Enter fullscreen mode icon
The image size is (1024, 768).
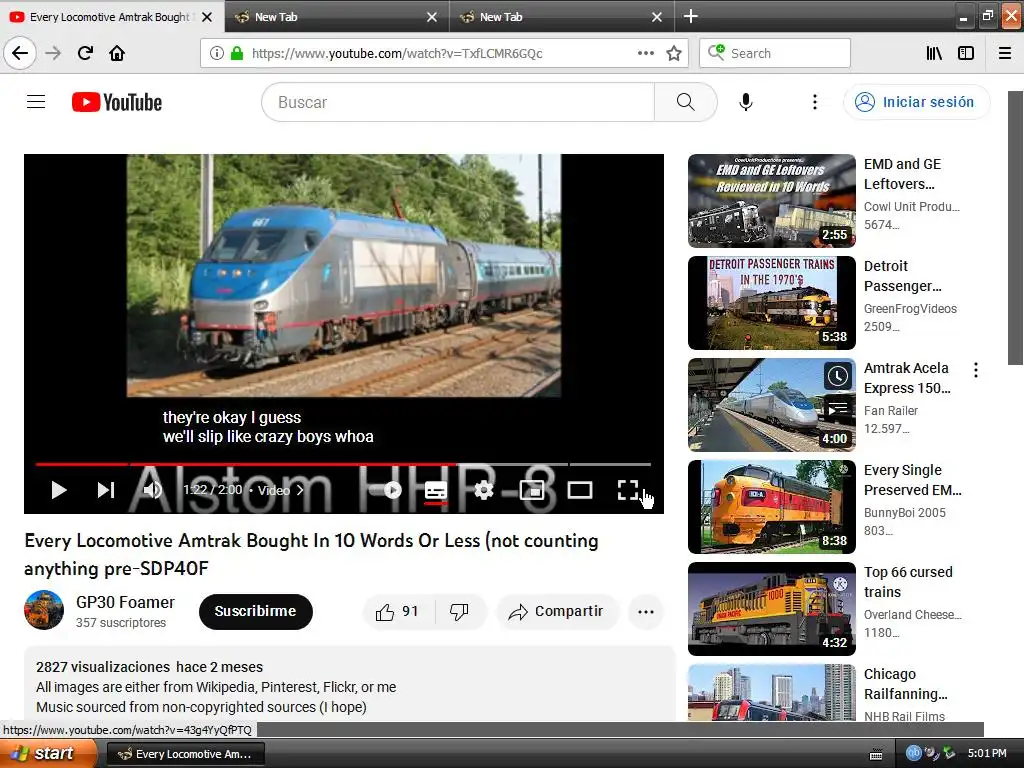click(x=628, y=490)
